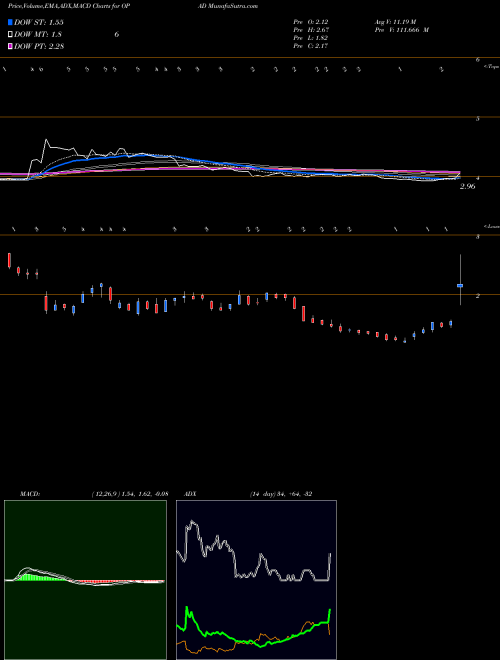Click the axis label 2 on the candlestick chart
Image resolution: width=500 pixels, height=660 pixels.
tap(478, 296)
